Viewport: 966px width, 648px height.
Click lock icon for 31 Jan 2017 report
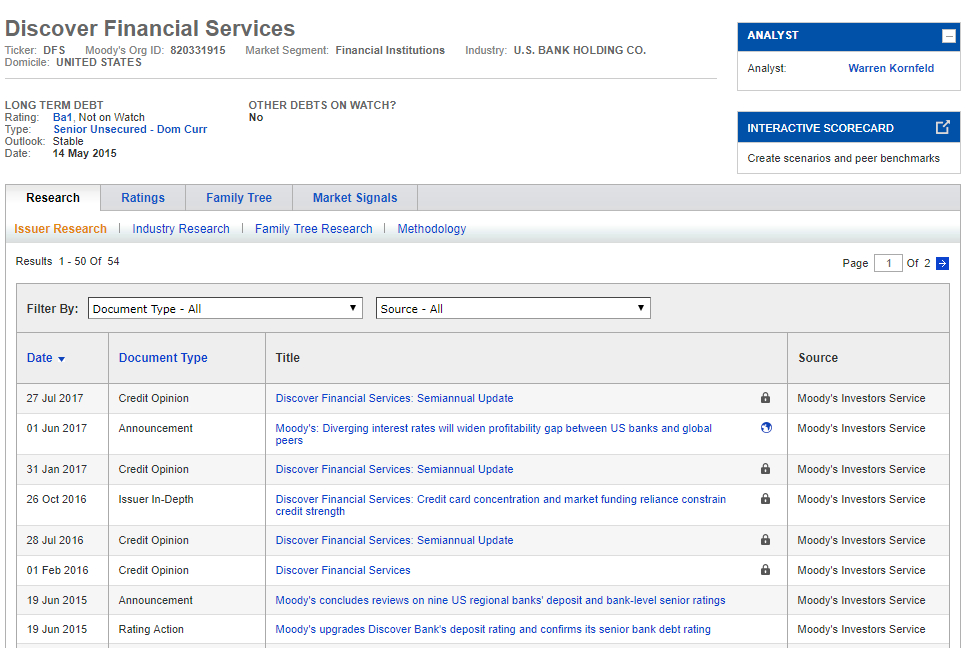click(765, 469)
